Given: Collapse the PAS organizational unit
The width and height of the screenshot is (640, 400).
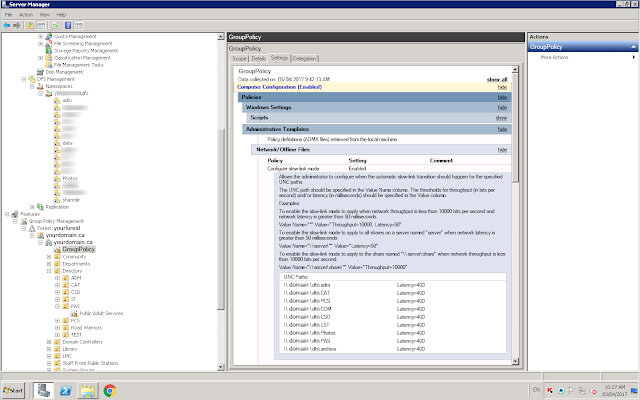Looking at the screenshot, I should pos(58,306).
